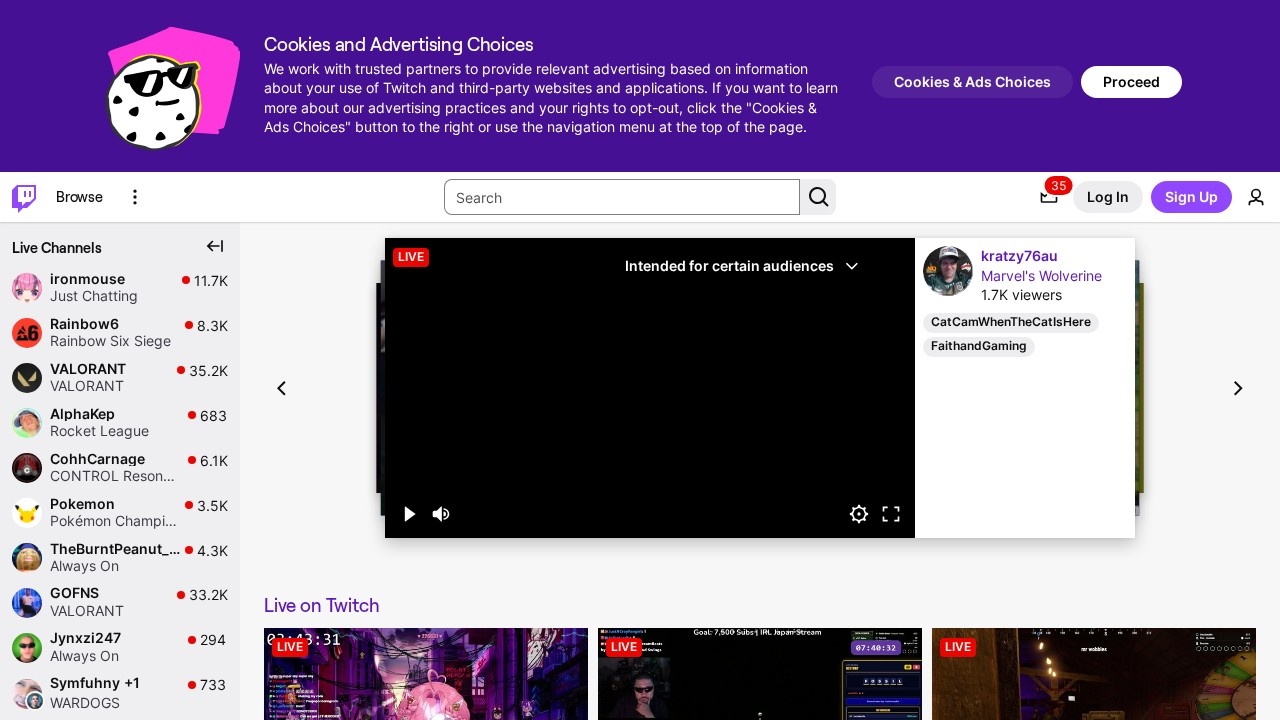Collapse the Live Channels sidebar
The width and height of the screenshot is (1280, 720).
click(215, 246)
